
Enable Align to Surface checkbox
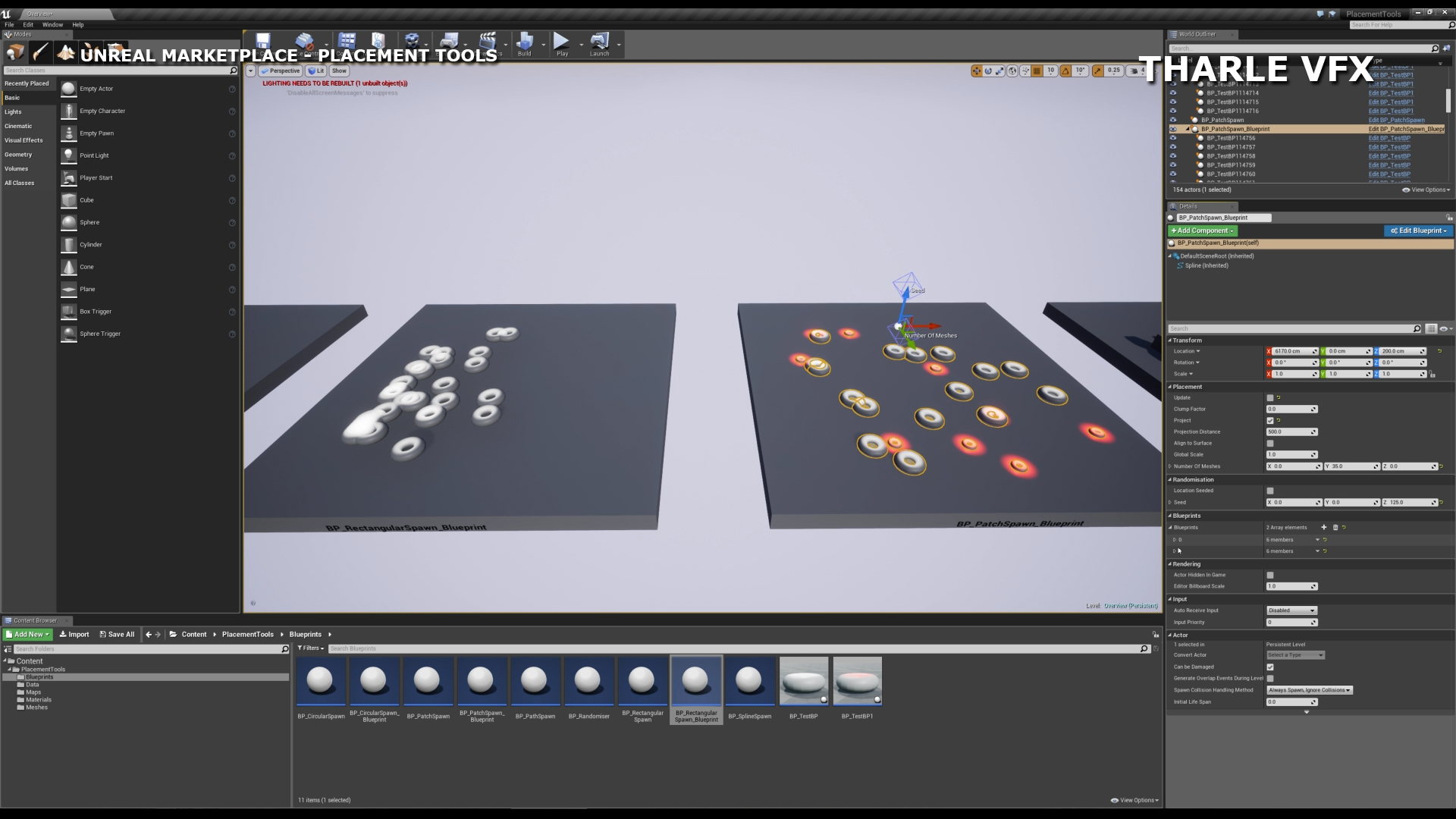1270,444
